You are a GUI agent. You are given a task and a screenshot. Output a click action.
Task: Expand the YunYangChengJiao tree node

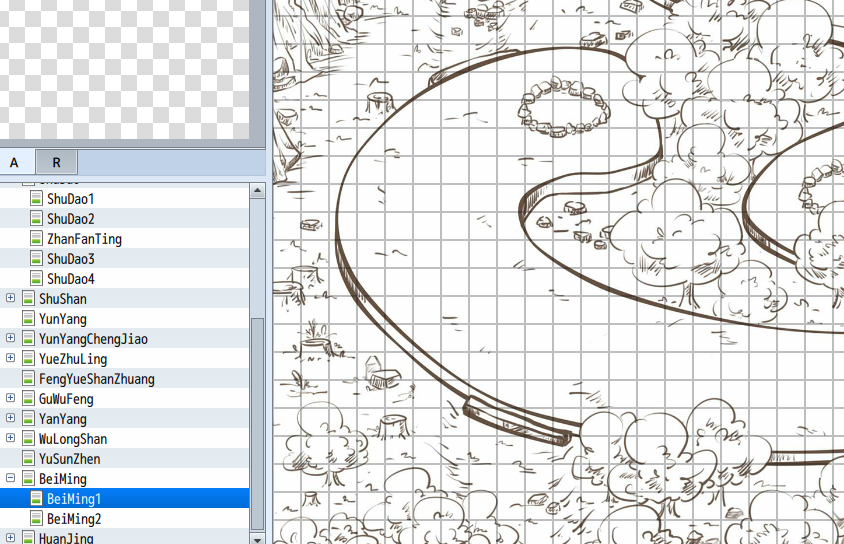[10, 337]
